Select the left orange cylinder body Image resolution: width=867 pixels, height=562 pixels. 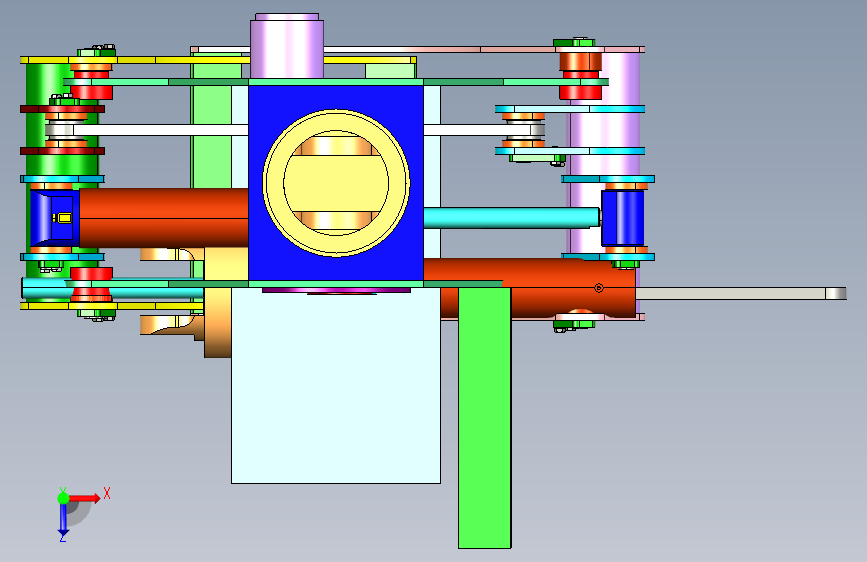(164, 217)
